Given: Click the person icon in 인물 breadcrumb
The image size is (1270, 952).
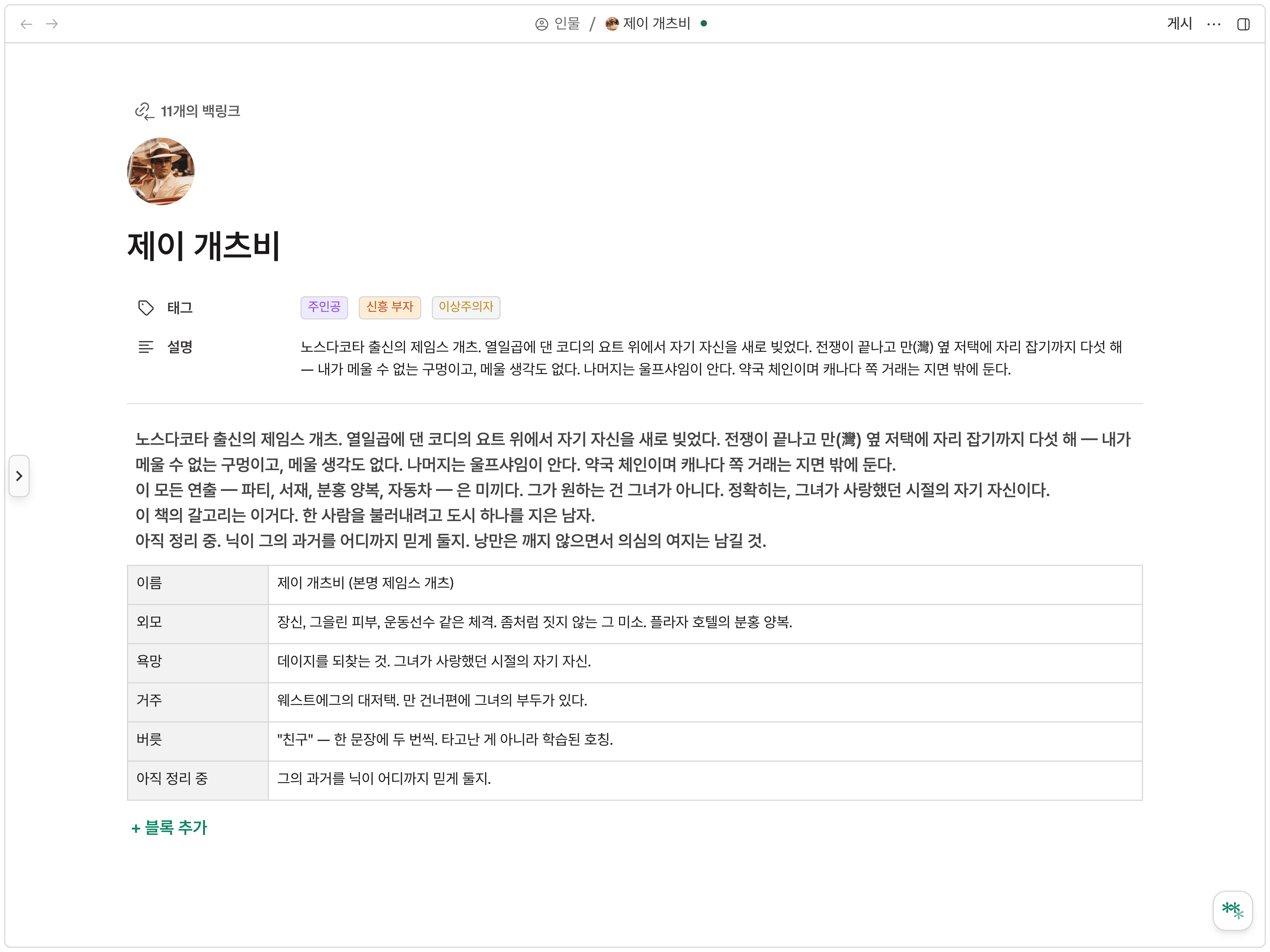Looking at the screenshot, I should [542, 24].
